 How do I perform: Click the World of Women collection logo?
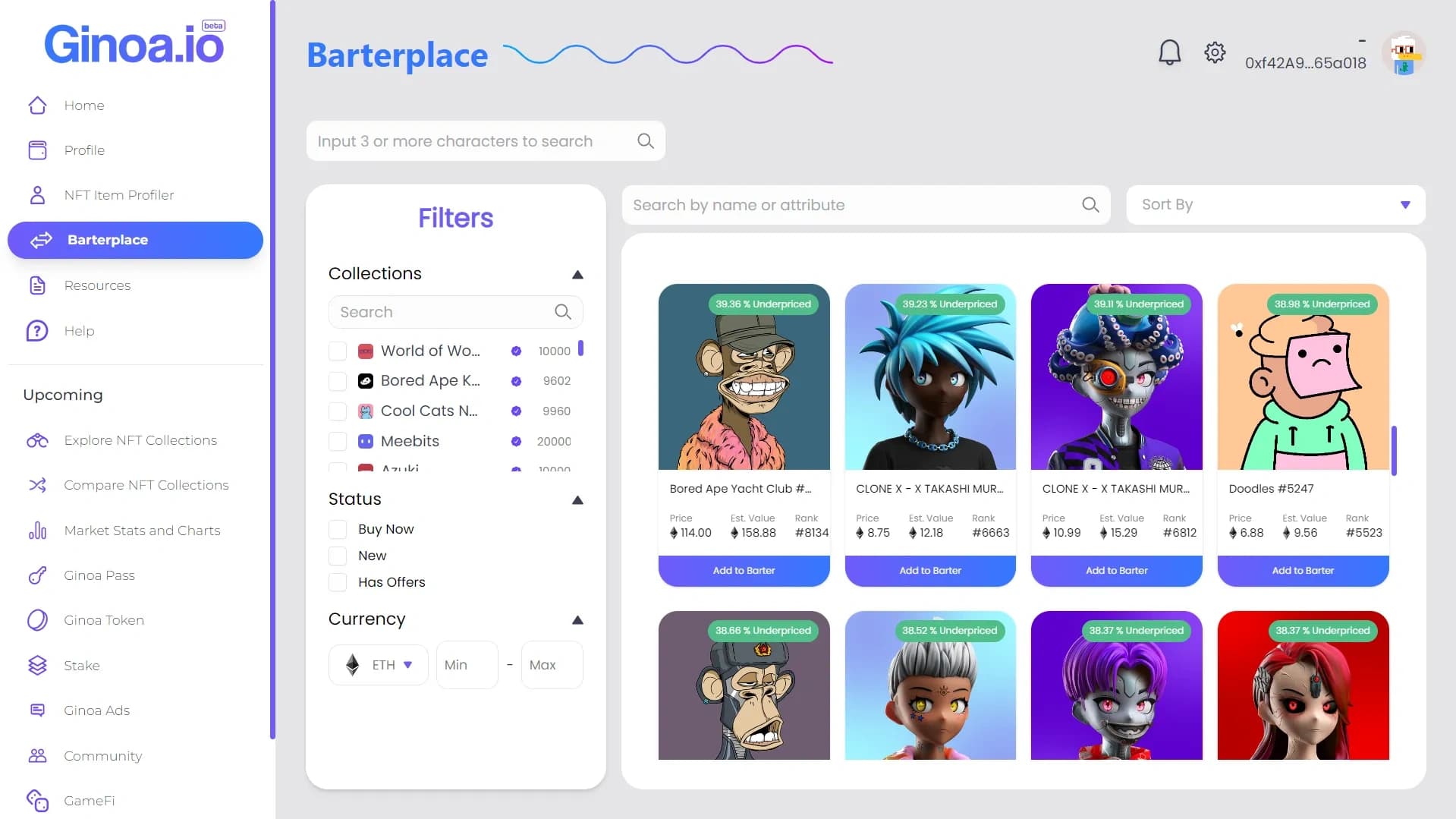point(366,351)
